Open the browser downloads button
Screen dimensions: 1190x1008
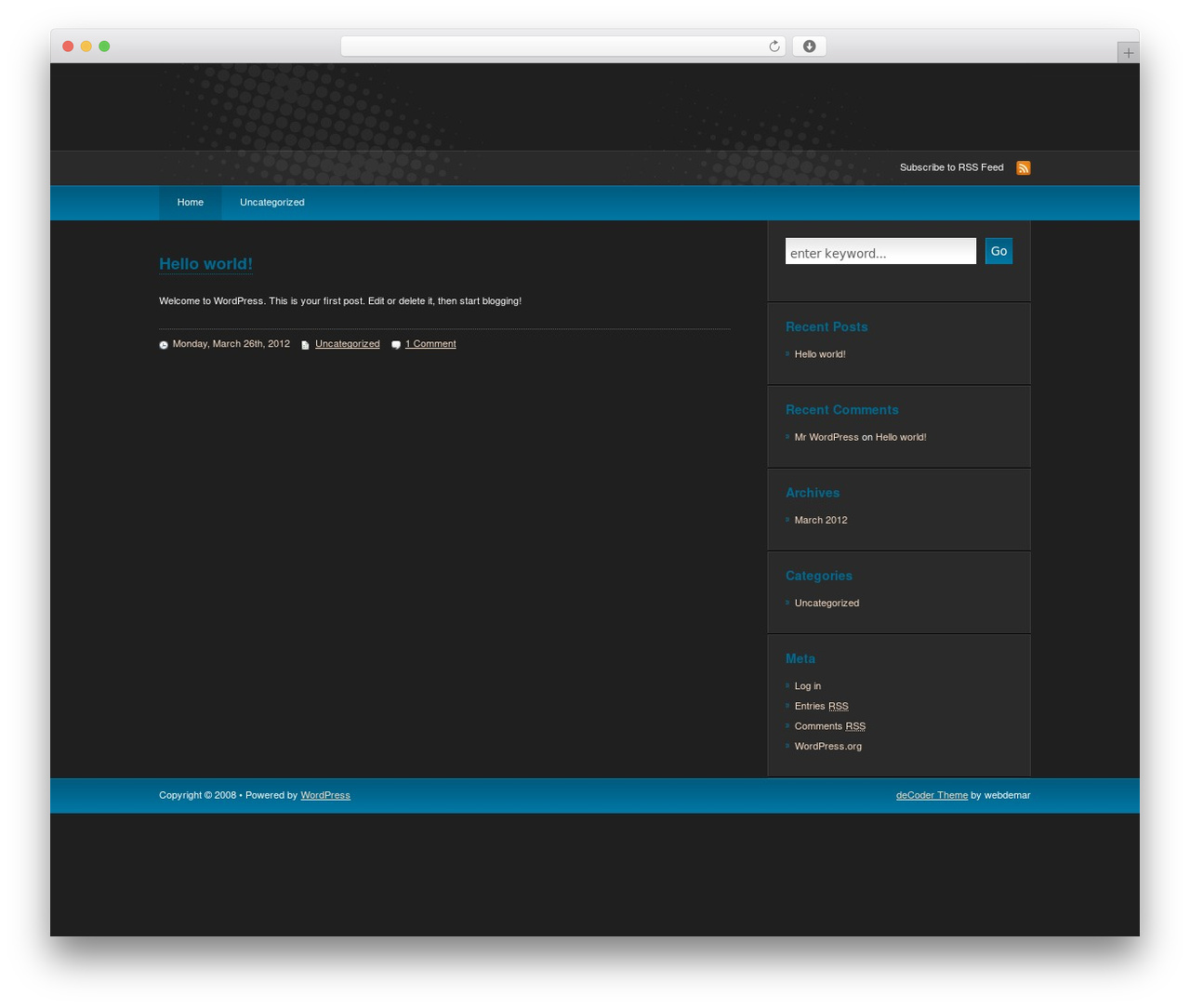pyautogui.click(x=810, y=46)
